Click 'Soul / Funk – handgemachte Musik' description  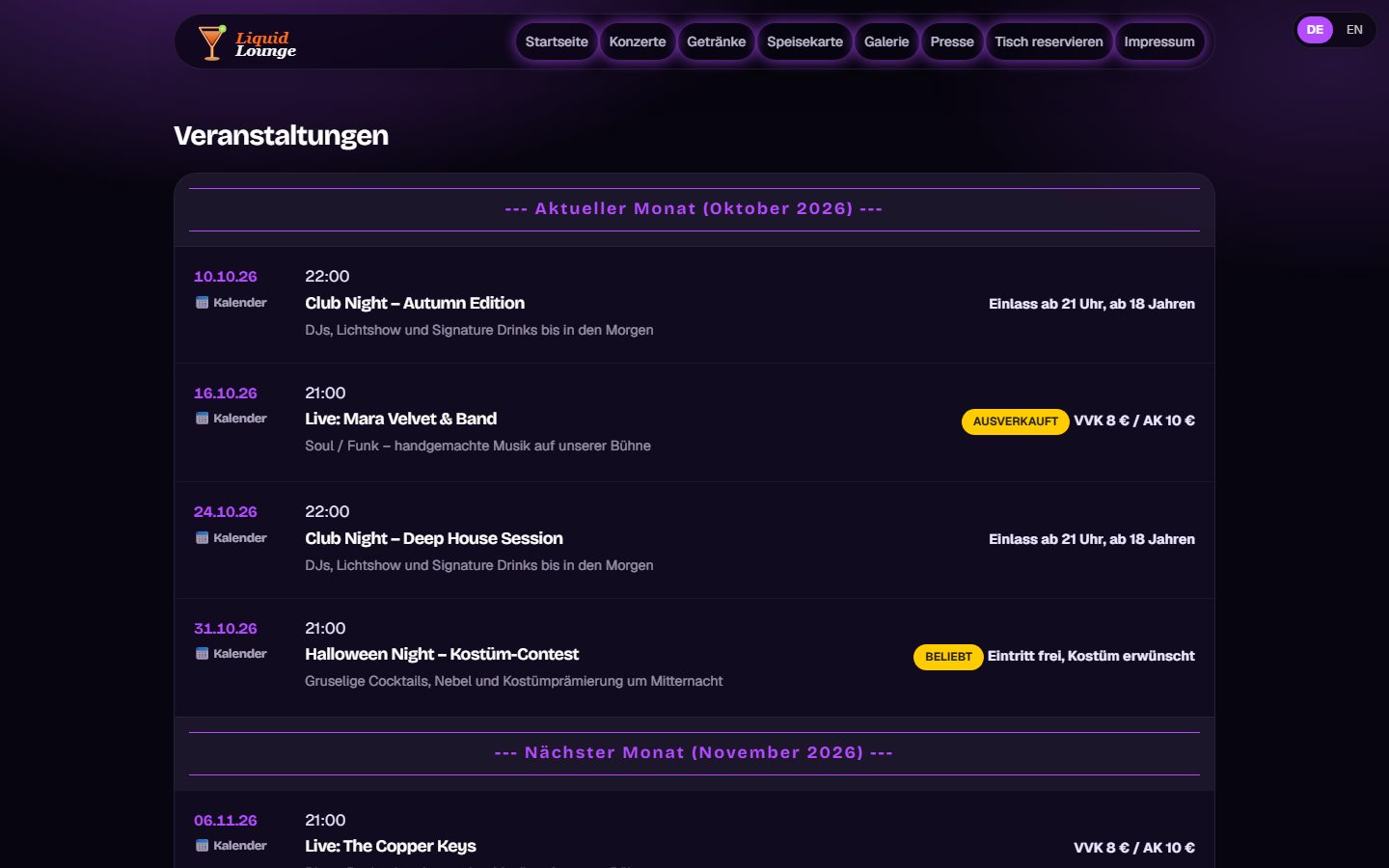tap(477, 446)
